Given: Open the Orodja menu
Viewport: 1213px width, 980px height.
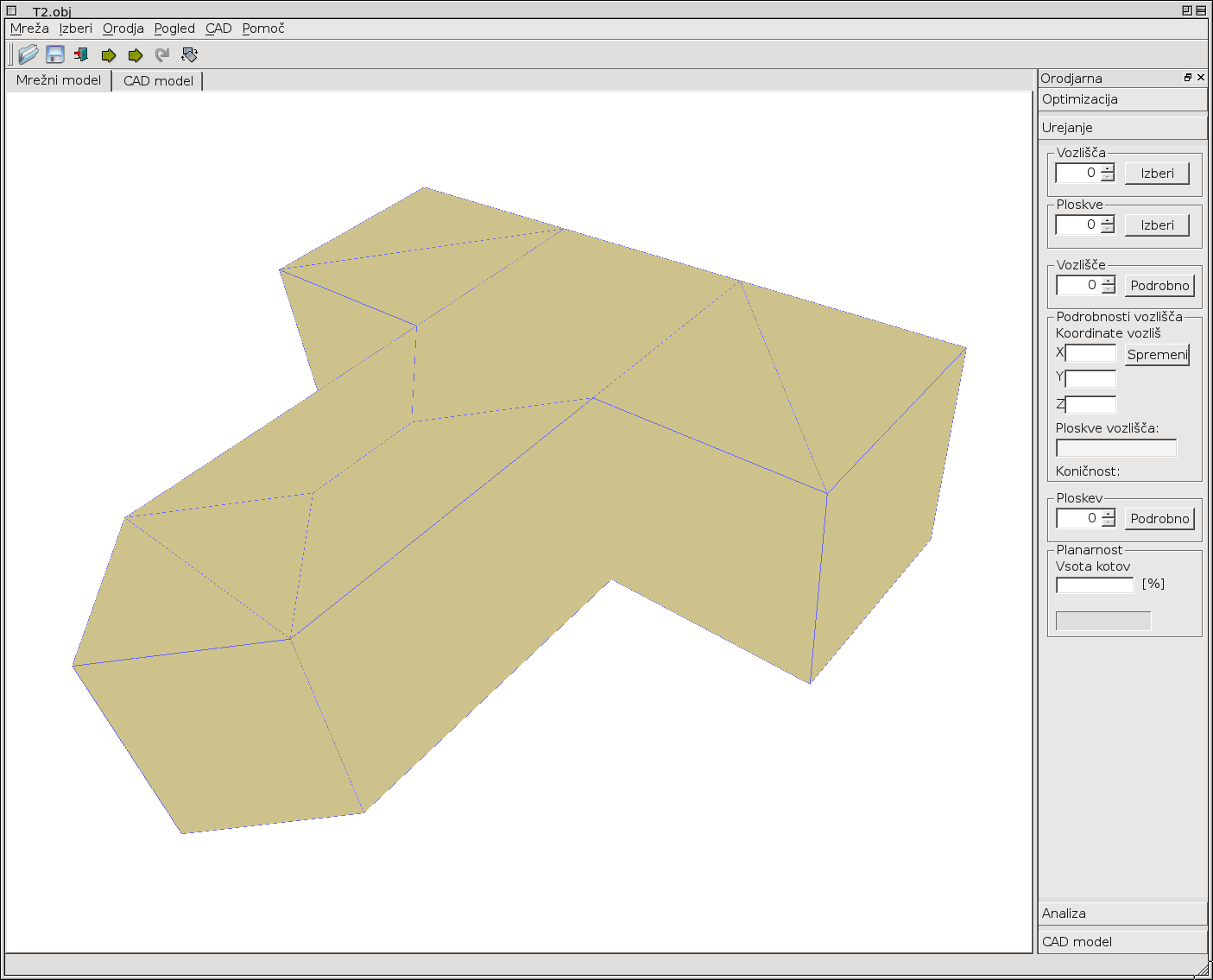Looking at the screenshot, I should (123, 28).
